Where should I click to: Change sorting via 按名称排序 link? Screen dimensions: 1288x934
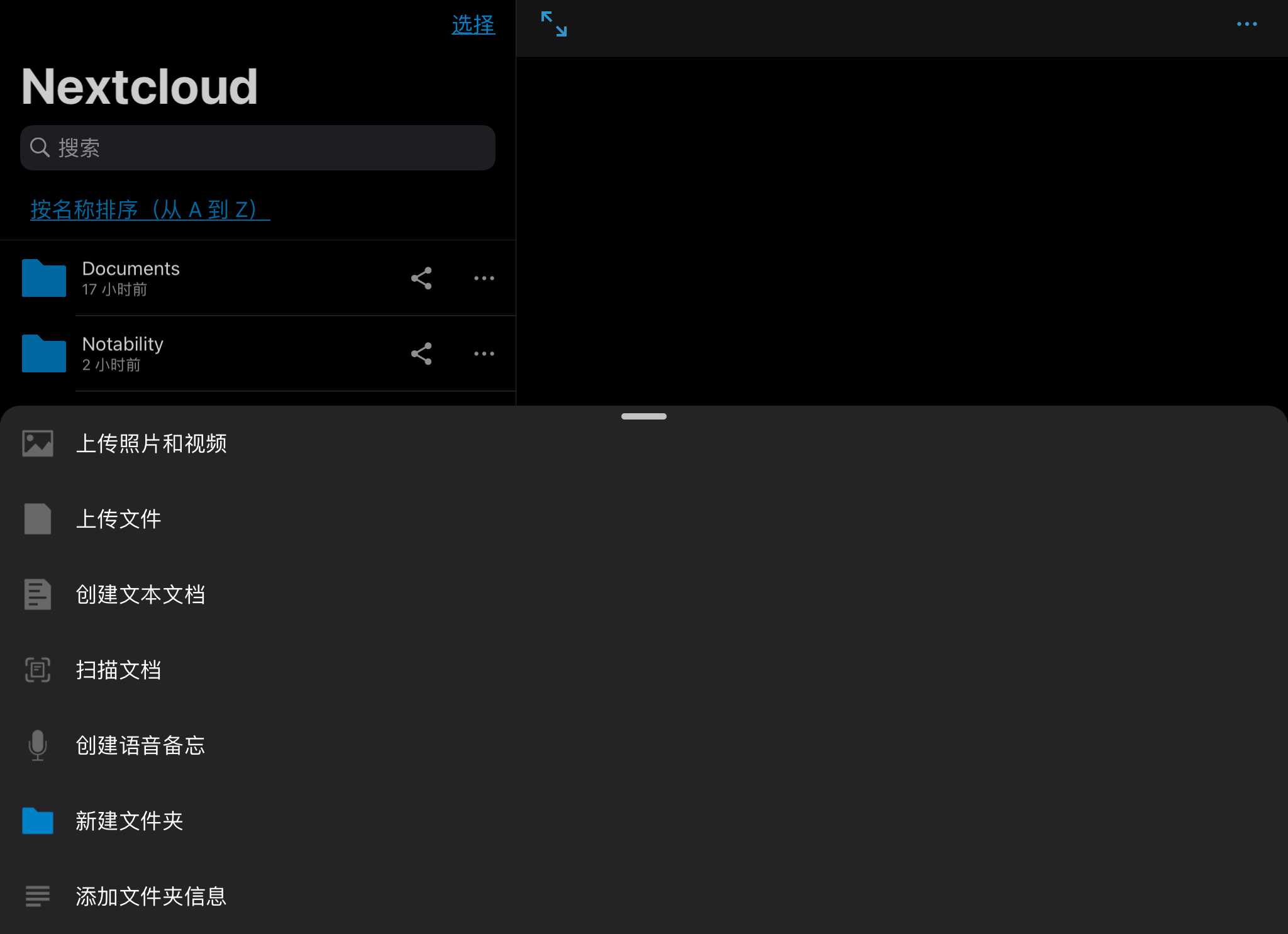point(150,209)
